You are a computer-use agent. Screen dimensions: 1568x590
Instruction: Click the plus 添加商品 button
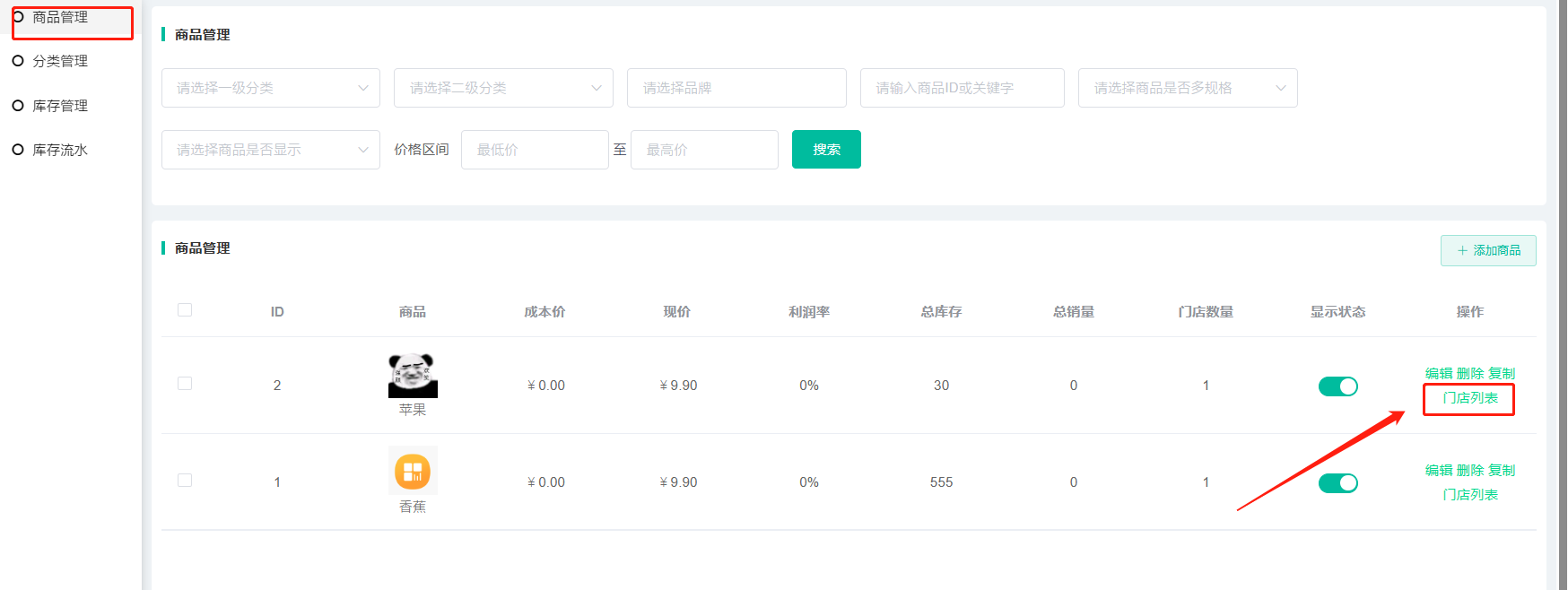tap(1488, 251)
